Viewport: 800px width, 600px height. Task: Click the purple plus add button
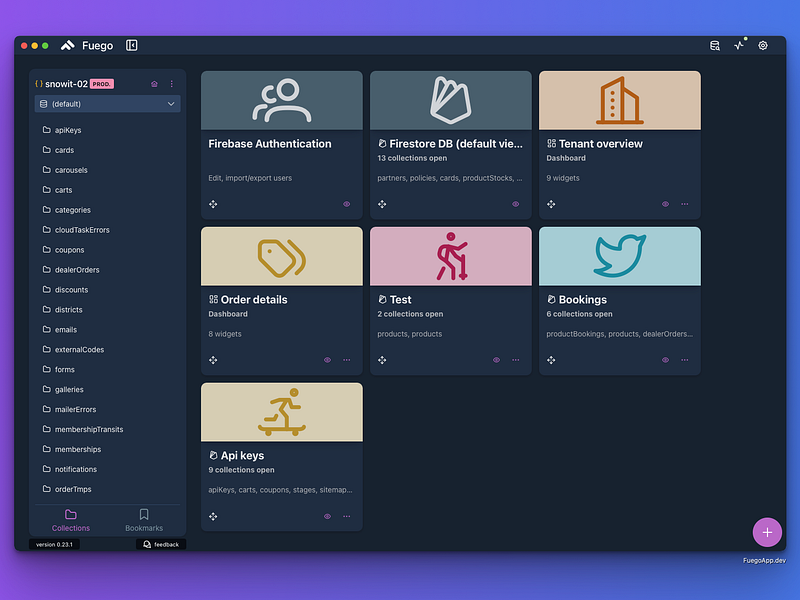[x=767, y=532]
